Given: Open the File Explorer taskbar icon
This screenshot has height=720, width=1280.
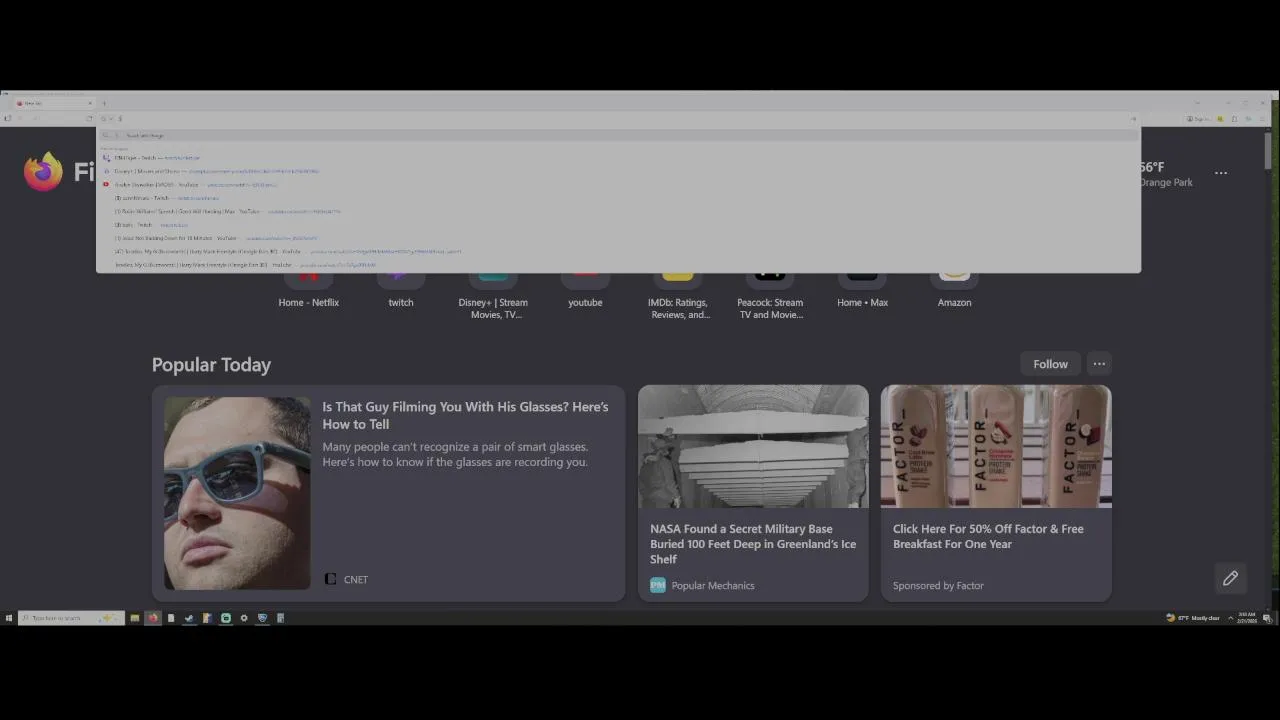Looking at the screenshot, I should (x=135, y=618).
